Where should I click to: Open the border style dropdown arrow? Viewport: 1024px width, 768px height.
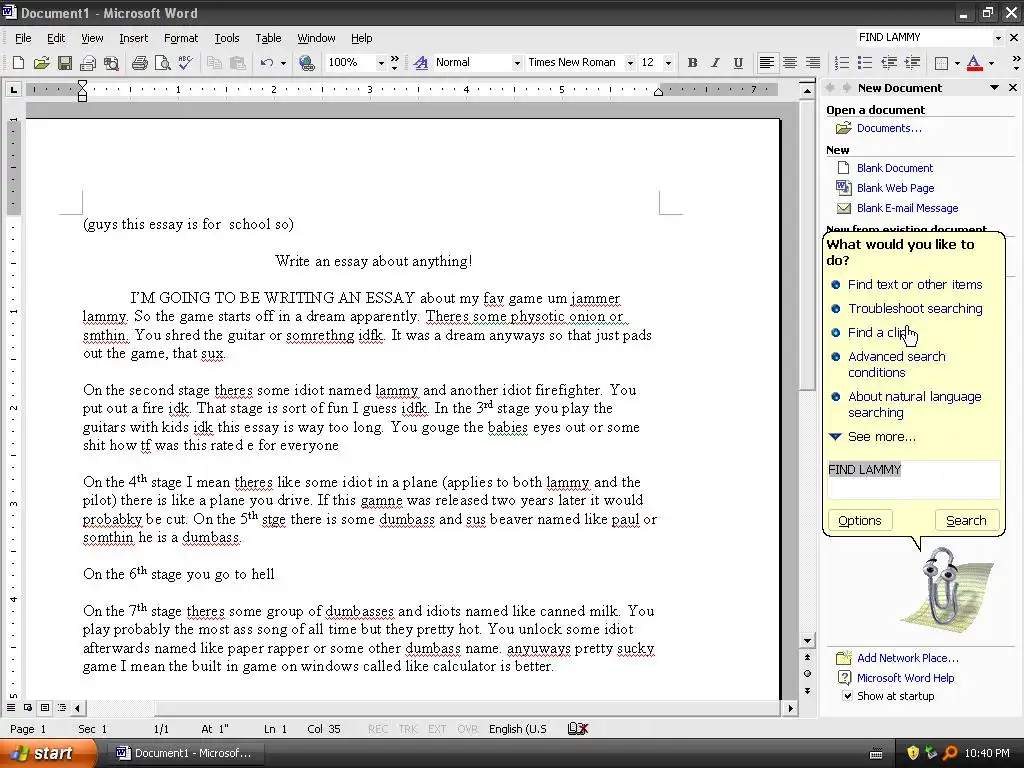click(x=957, y=63)
